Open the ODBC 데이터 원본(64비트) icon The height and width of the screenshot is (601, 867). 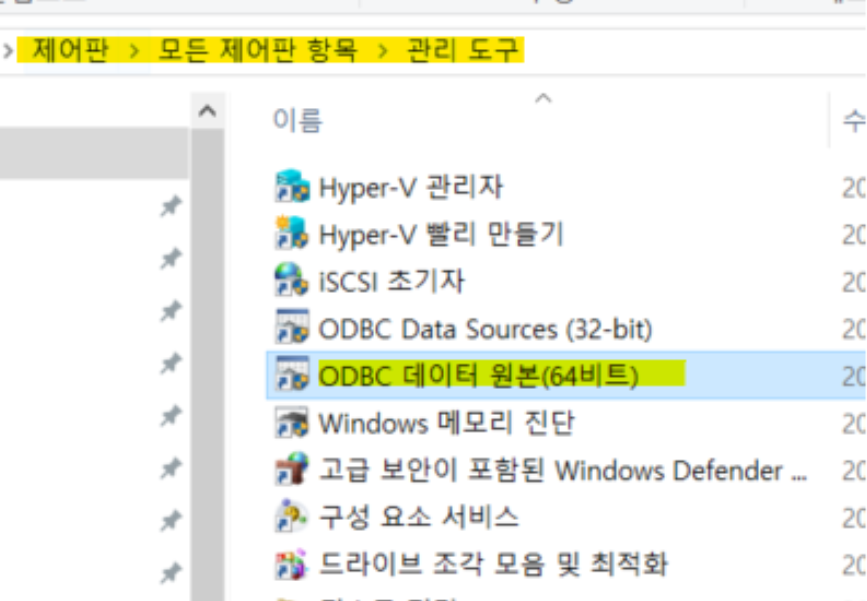[x=291, y=375]
